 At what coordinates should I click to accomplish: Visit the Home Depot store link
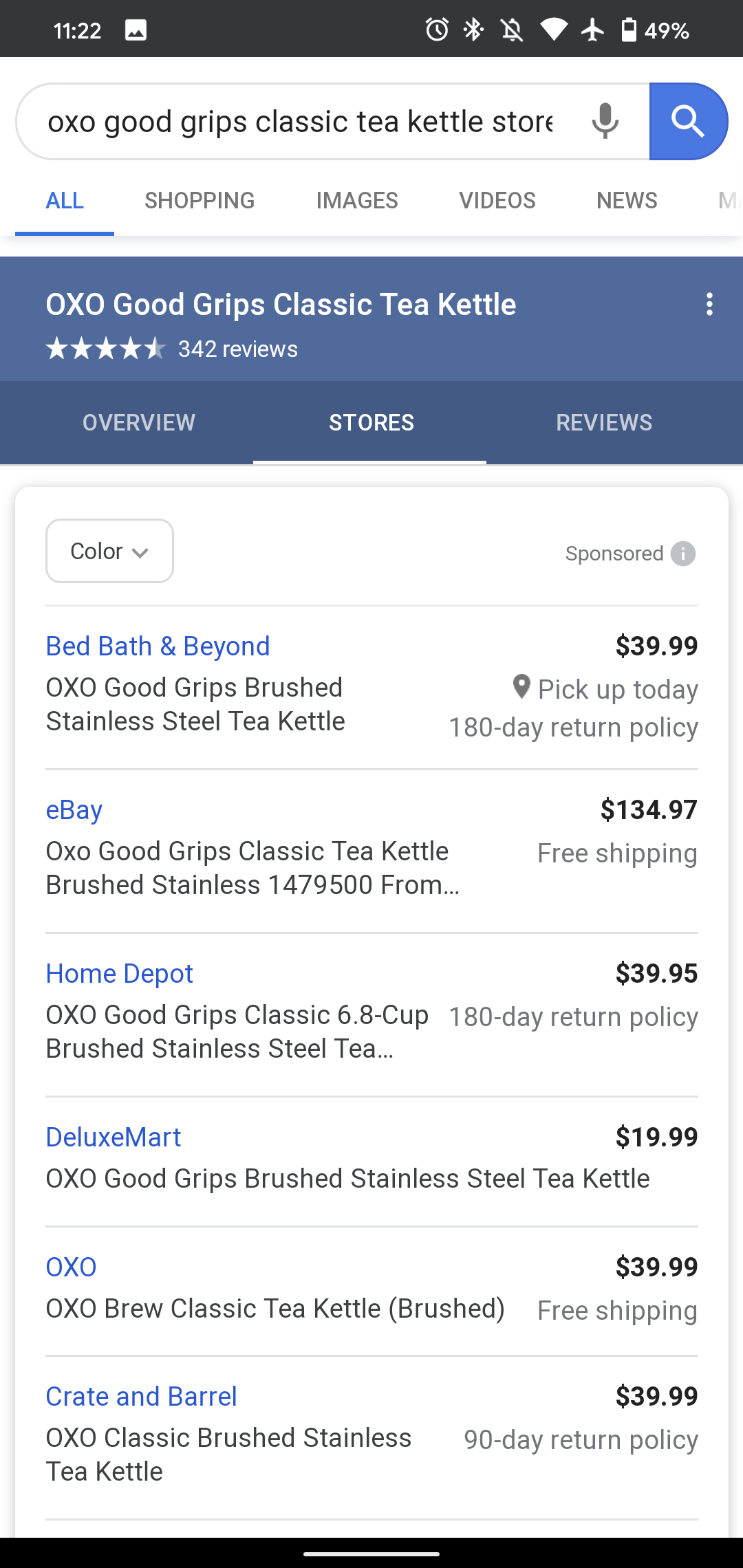tap(119, 974)
